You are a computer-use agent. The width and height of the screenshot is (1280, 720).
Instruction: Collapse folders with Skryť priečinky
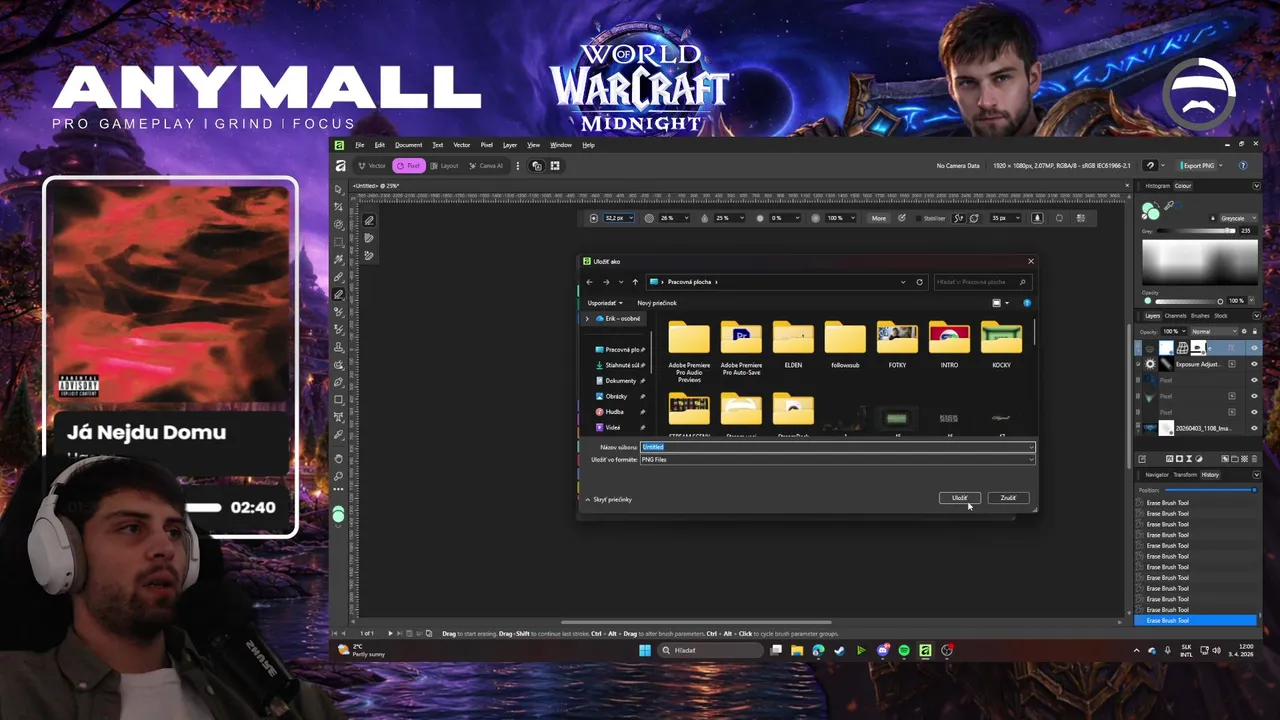coord(609,499)
